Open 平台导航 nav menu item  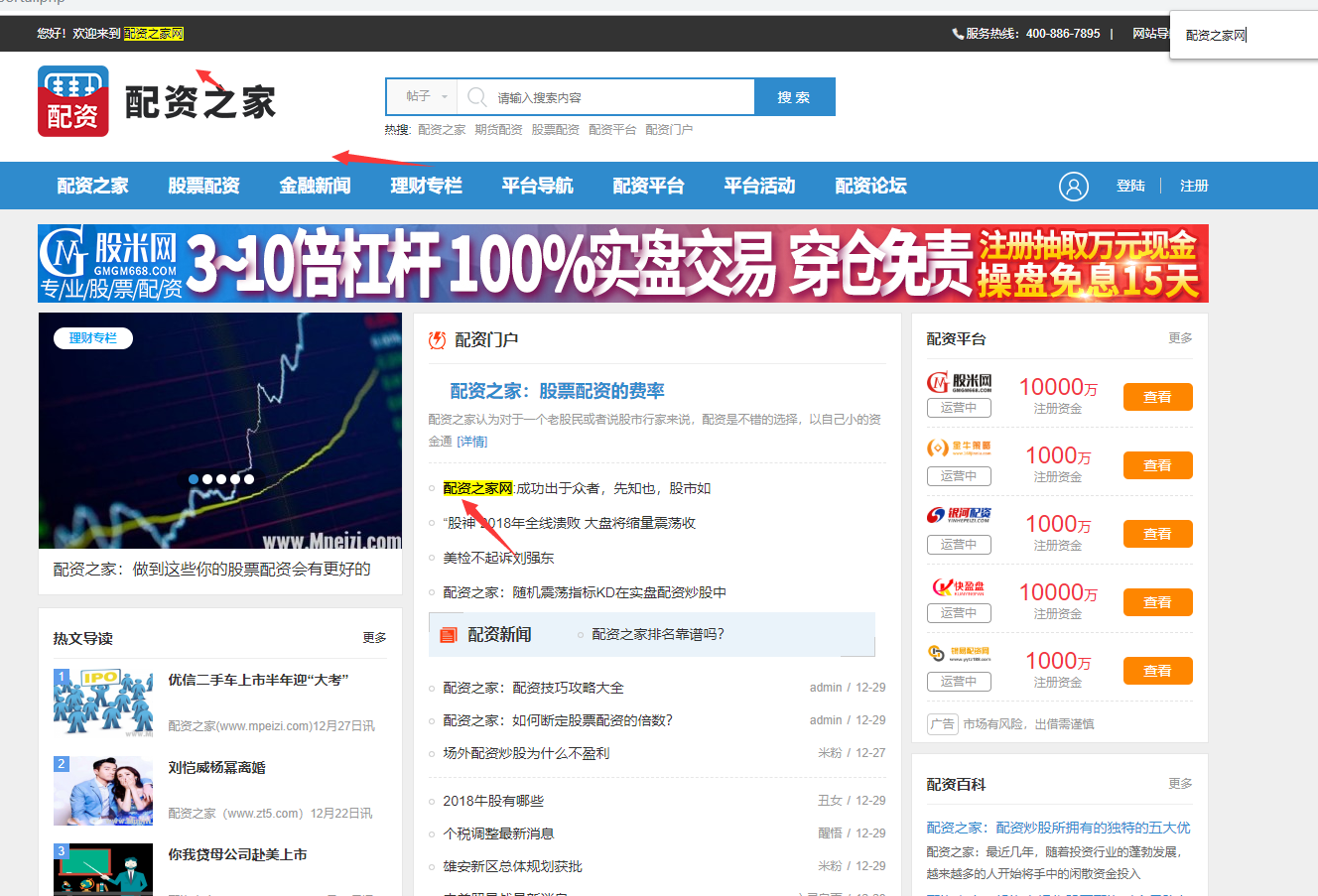point(538,186)
